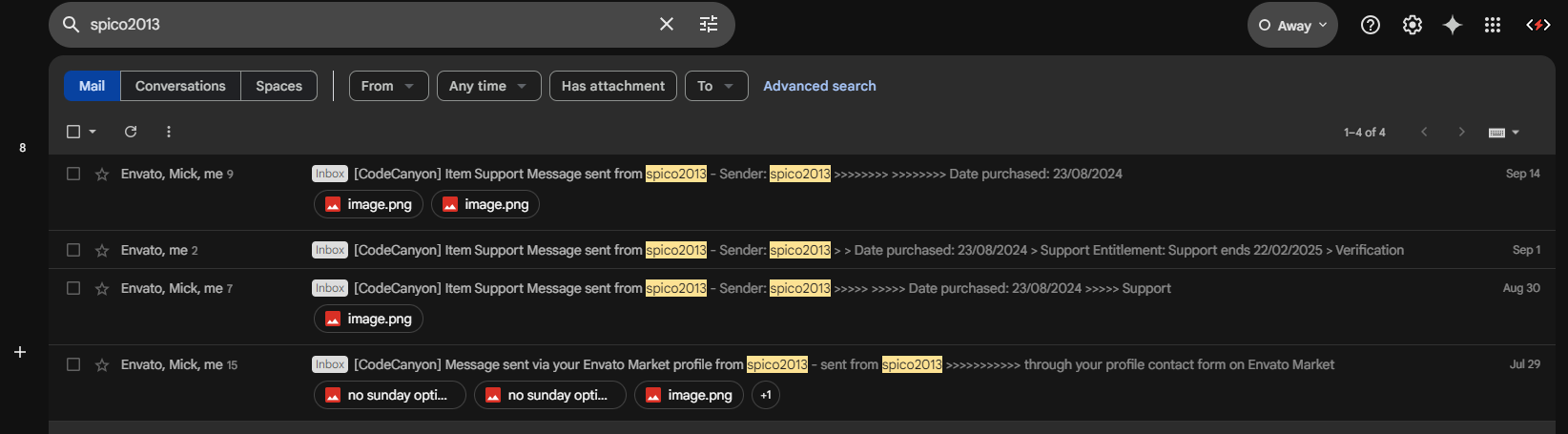Open first 'no sunday opti...' attachment
This screenshot has width=1568, height=434.
tap(390, 395)
